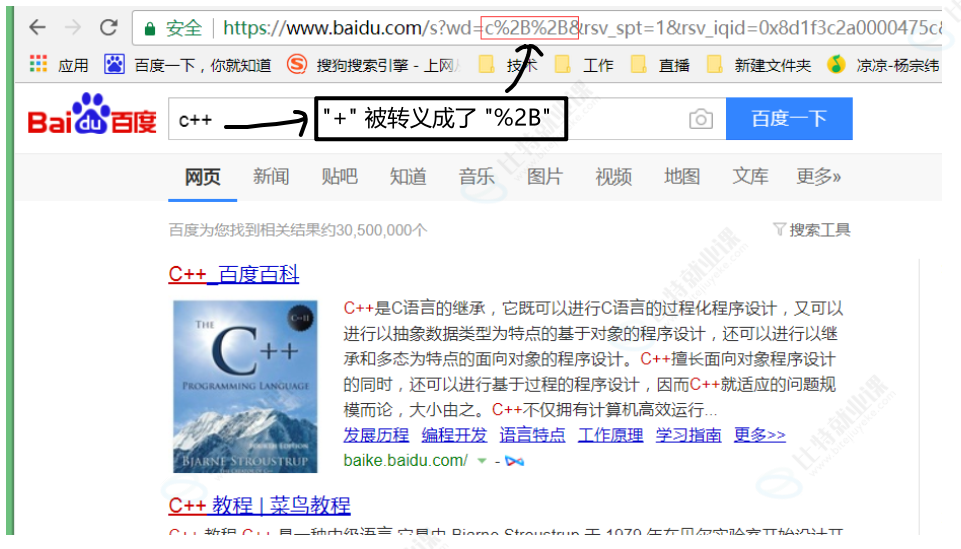Viewport: 961px width, 549px height.
Task: Open the 学习指南 sublink
Action: pyautogui.click(x=688, y=435)
